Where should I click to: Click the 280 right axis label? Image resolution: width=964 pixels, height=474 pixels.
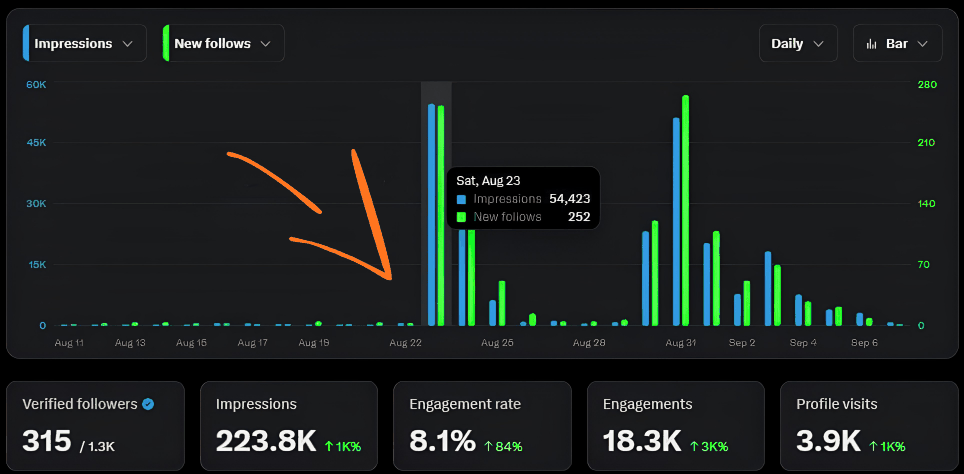point(927,84)
